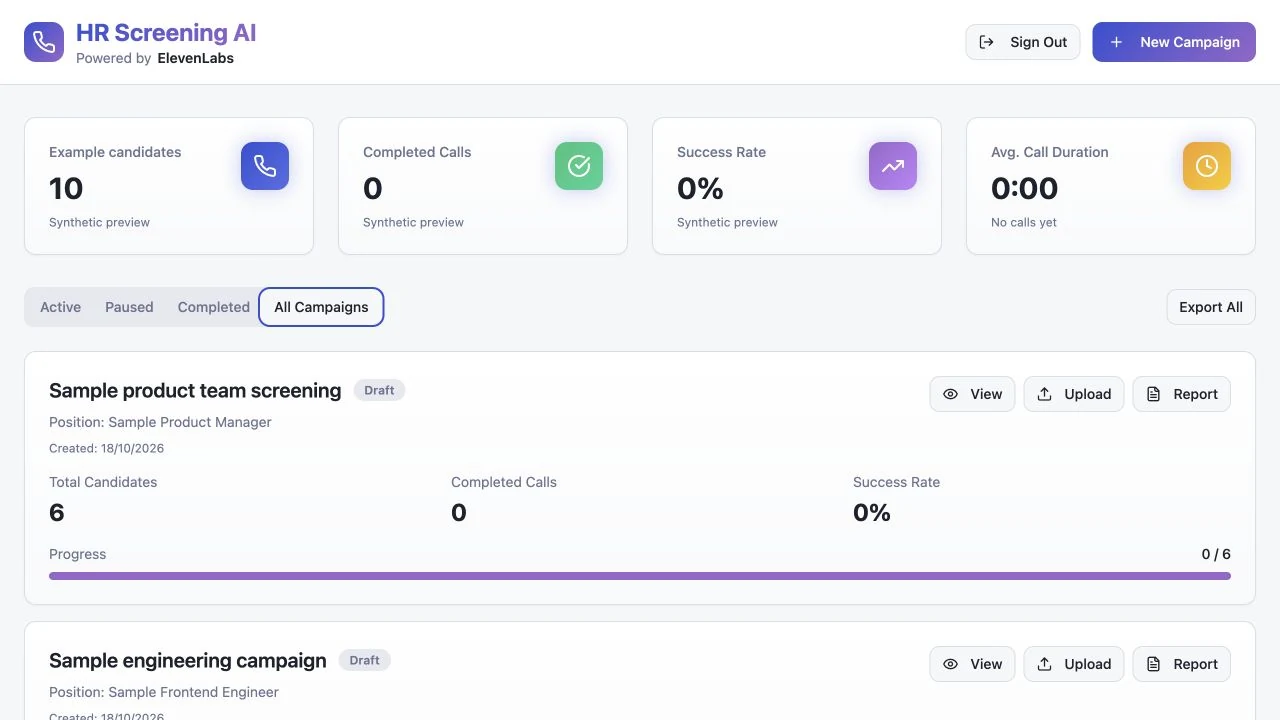
Task: Switch to the Active tab
Action: click(61, 307)
